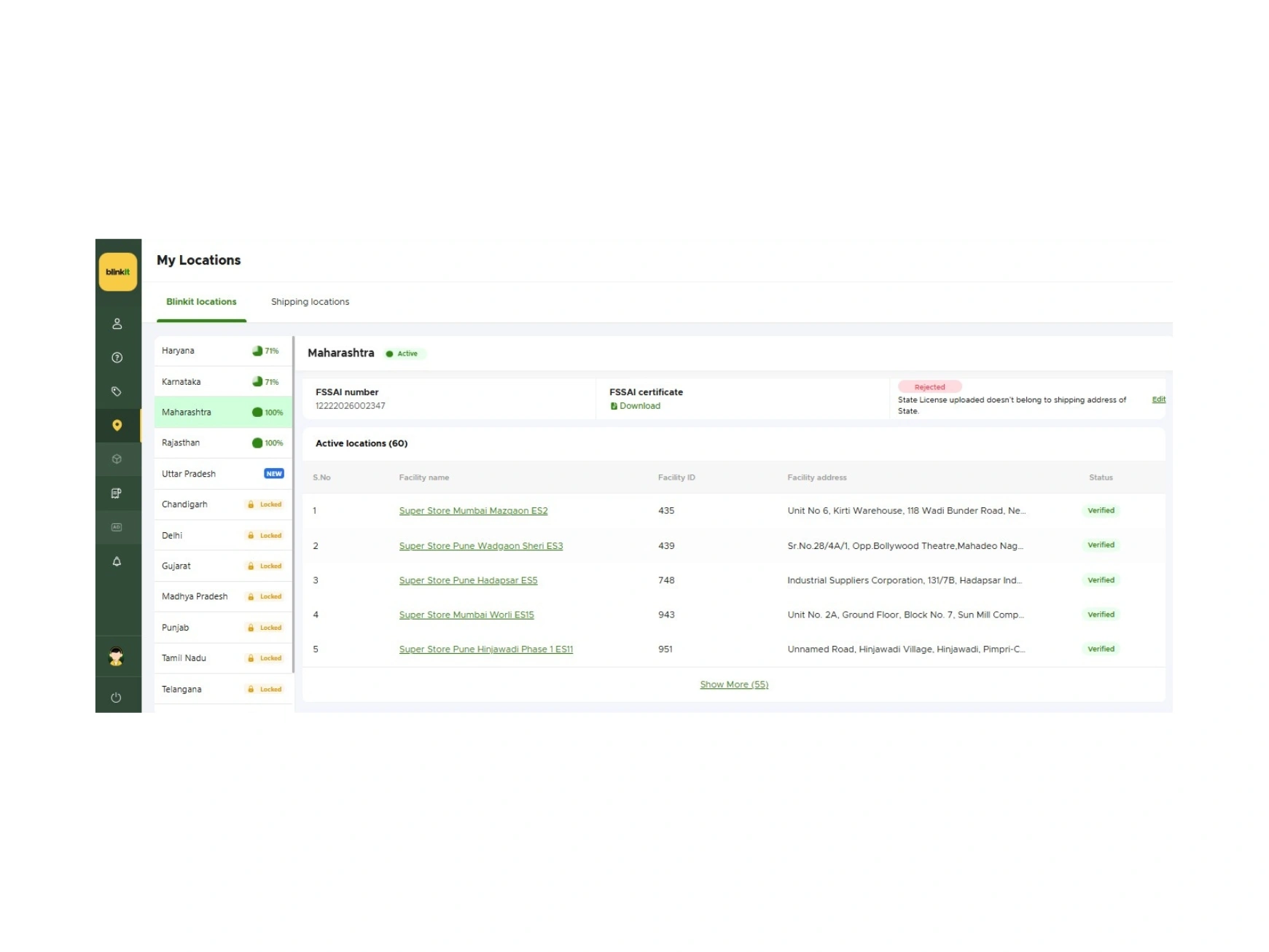Click the Haryana 71% progress pie

257,351
